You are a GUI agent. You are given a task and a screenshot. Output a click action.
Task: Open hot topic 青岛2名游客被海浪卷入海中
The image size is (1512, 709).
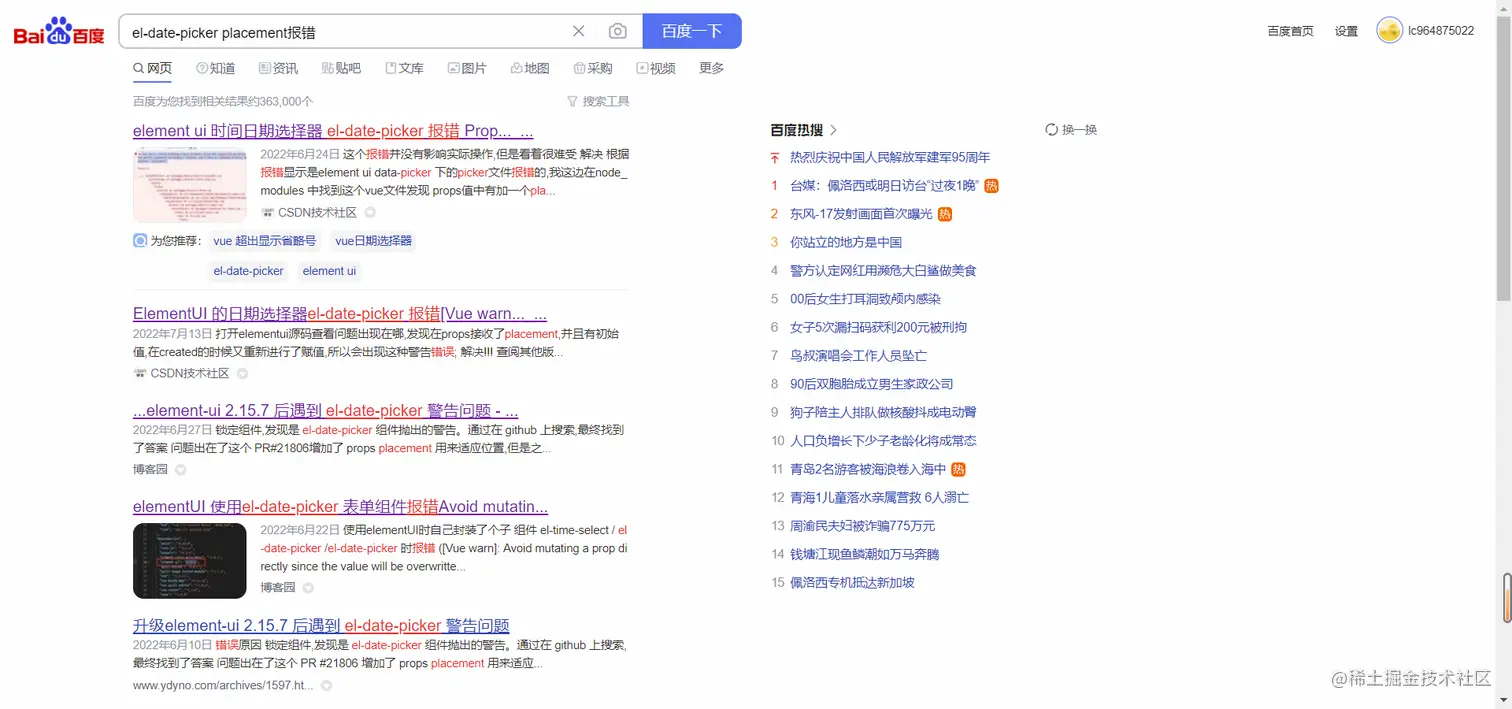click(x=868, y=469)
